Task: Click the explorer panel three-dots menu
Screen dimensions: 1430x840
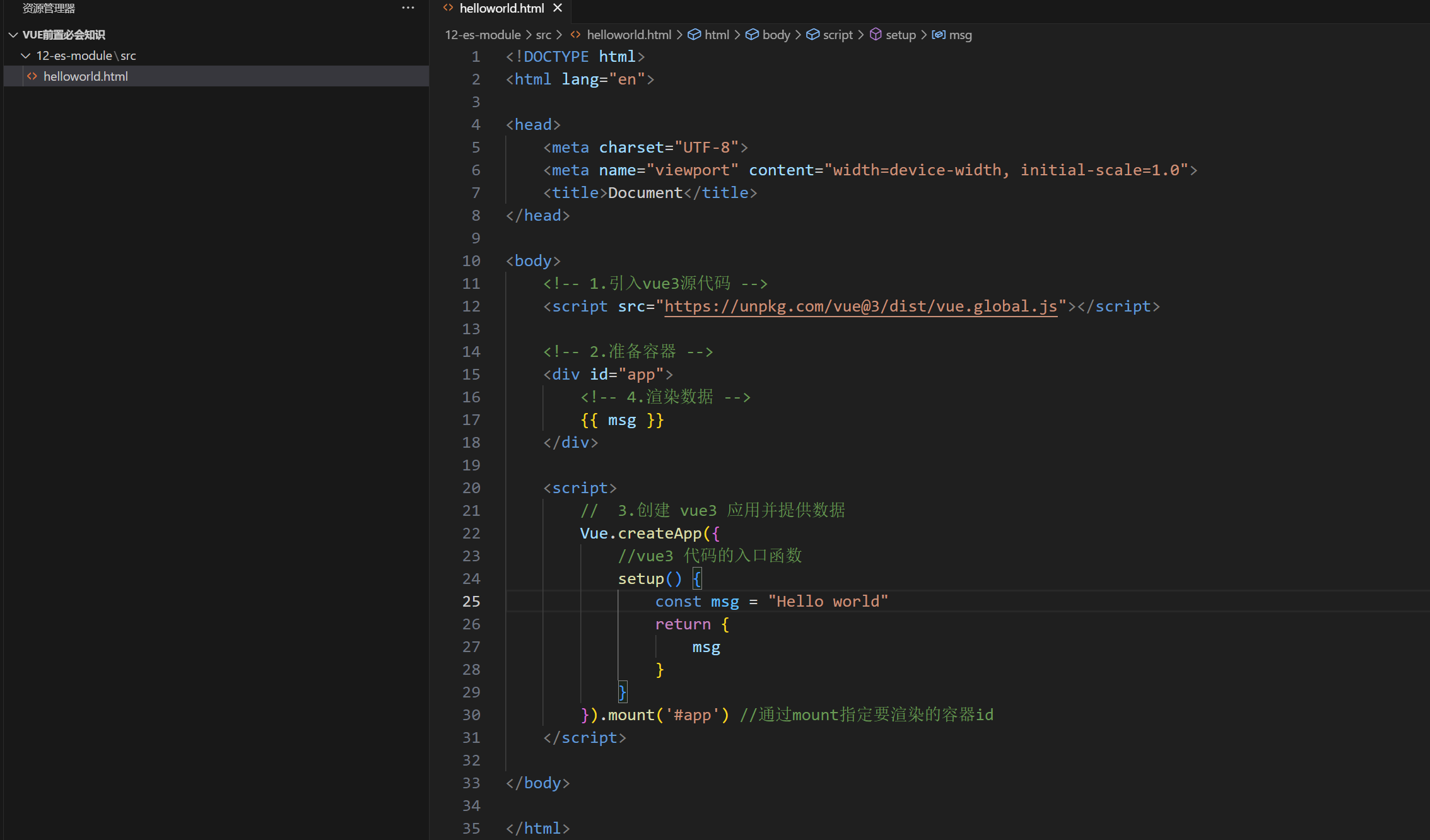Action: click(408, 8)
